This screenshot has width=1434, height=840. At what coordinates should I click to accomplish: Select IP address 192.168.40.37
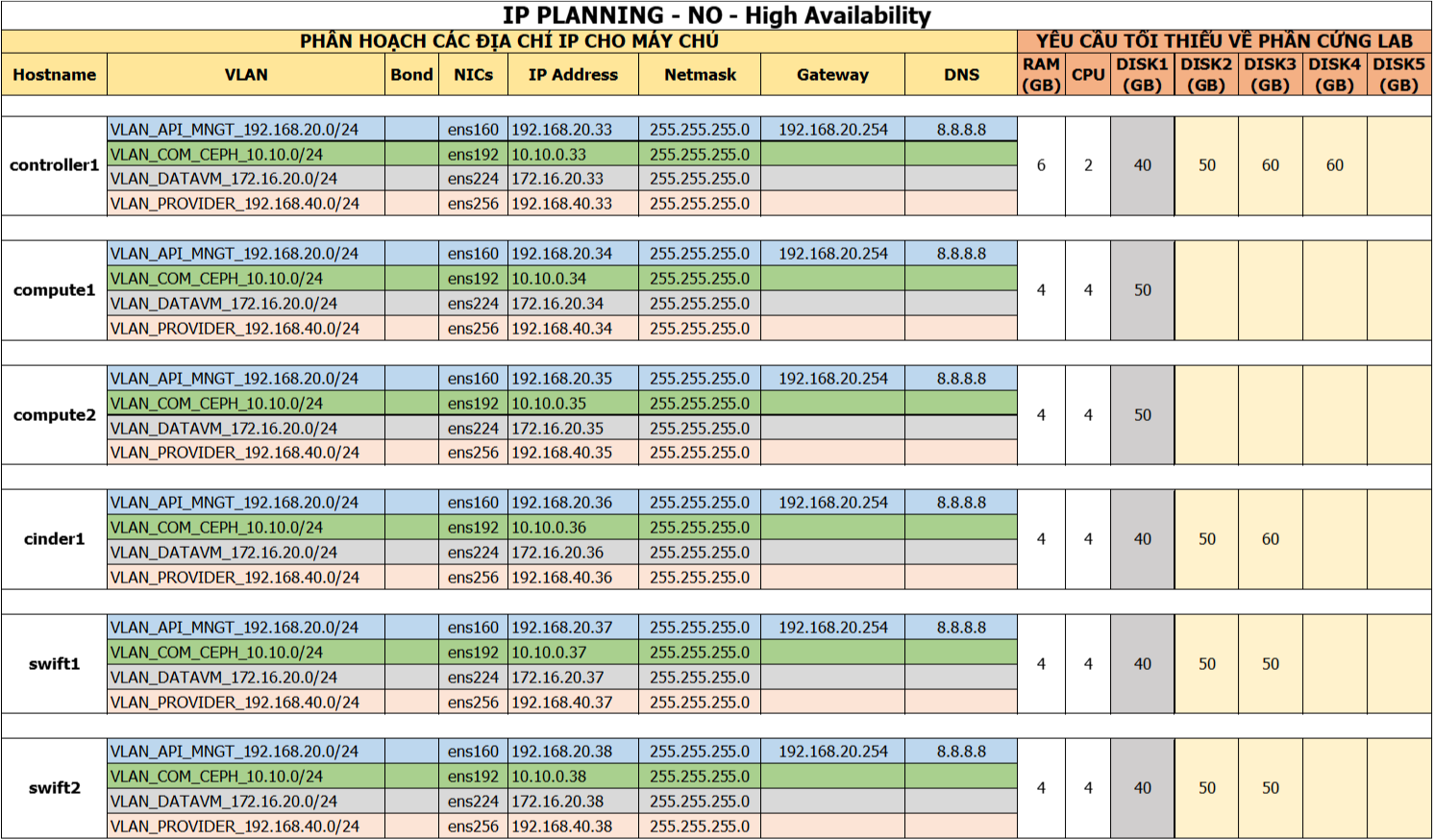[574, 703]
